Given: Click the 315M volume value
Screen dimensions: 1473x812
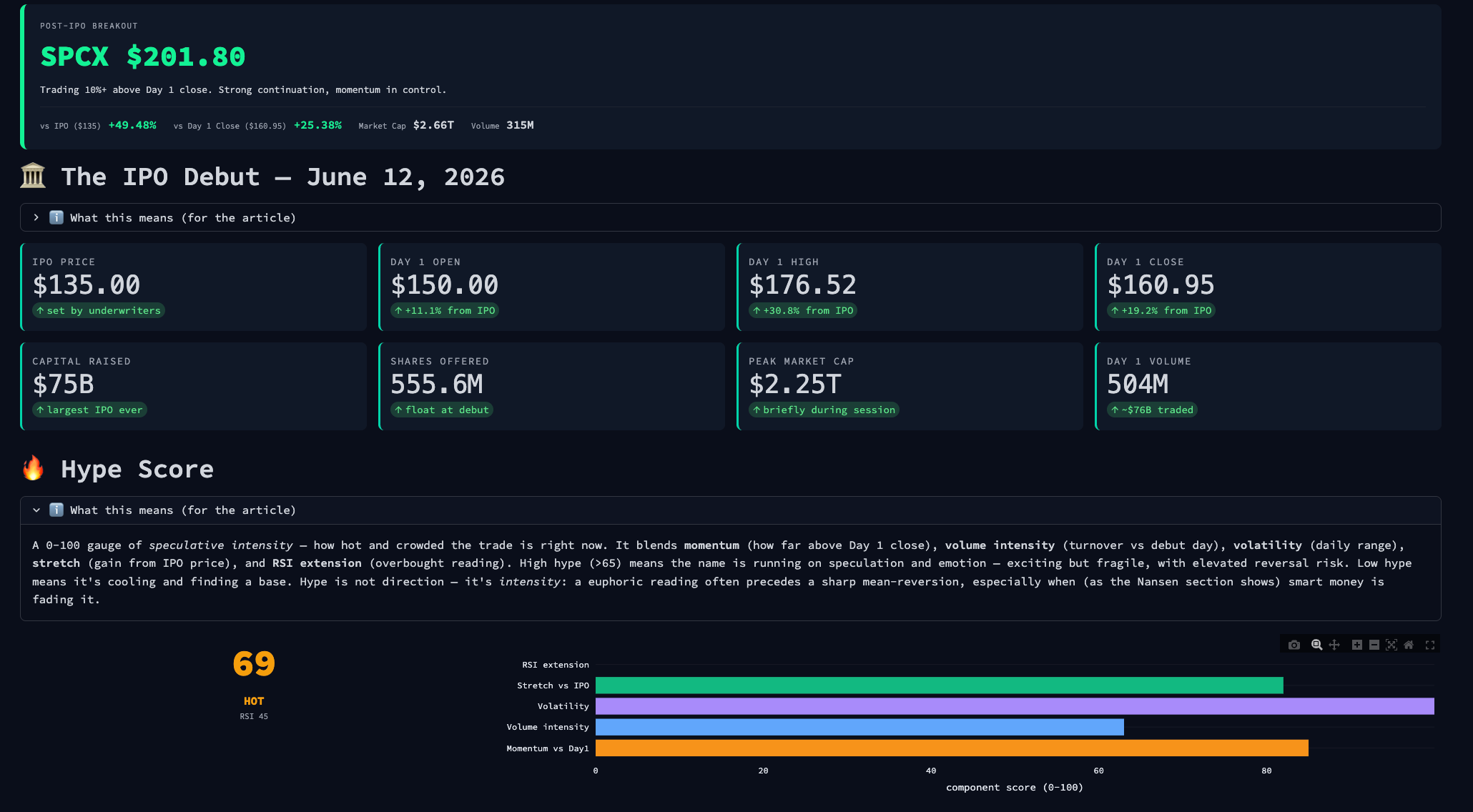Looking at the screenshot, I should (520, 125).
